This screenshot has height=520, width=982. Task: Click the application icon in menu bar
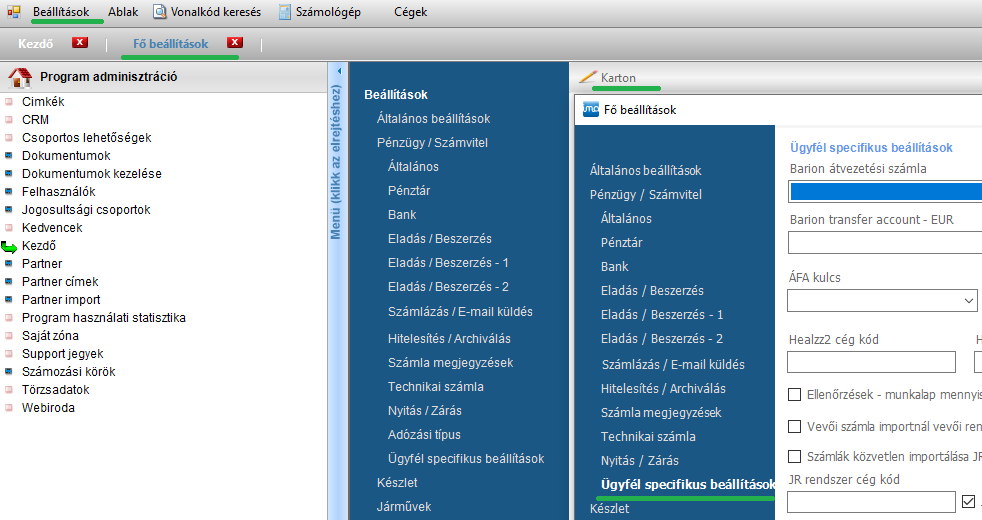pyautogui.click(x=14, y=12)
